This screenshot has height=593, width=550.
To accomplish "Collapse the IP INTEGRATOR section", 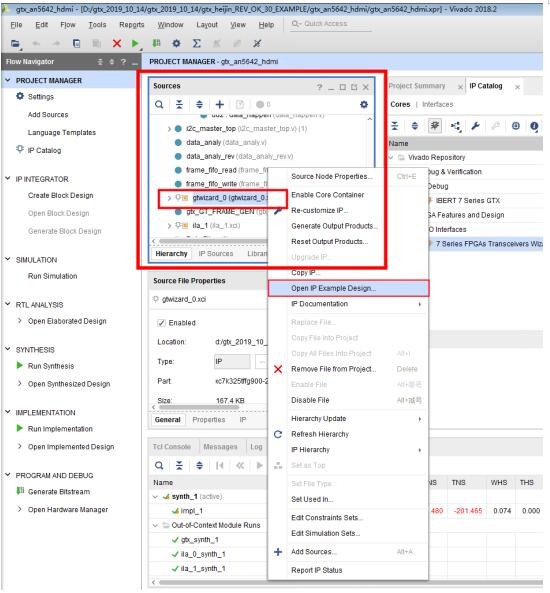I will point(8,179).
